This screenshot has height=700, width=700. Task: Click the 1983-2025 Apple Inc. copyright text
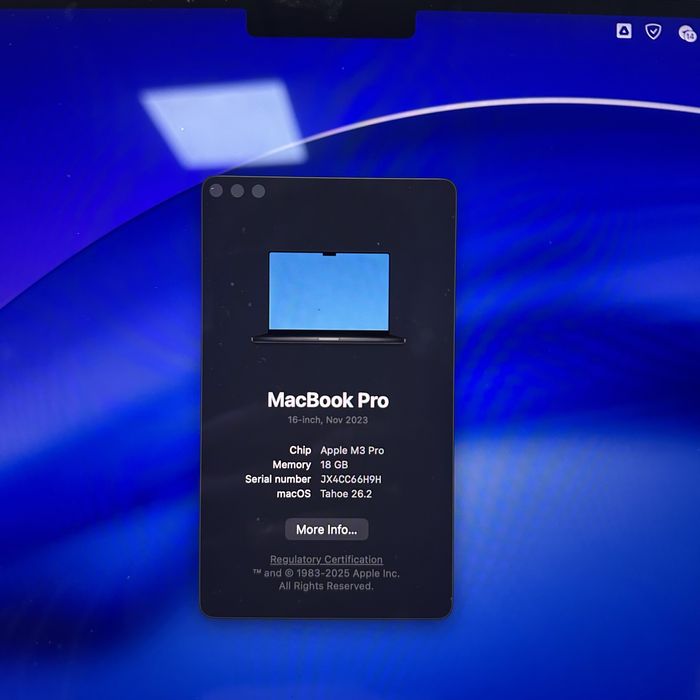coord(326,573)
